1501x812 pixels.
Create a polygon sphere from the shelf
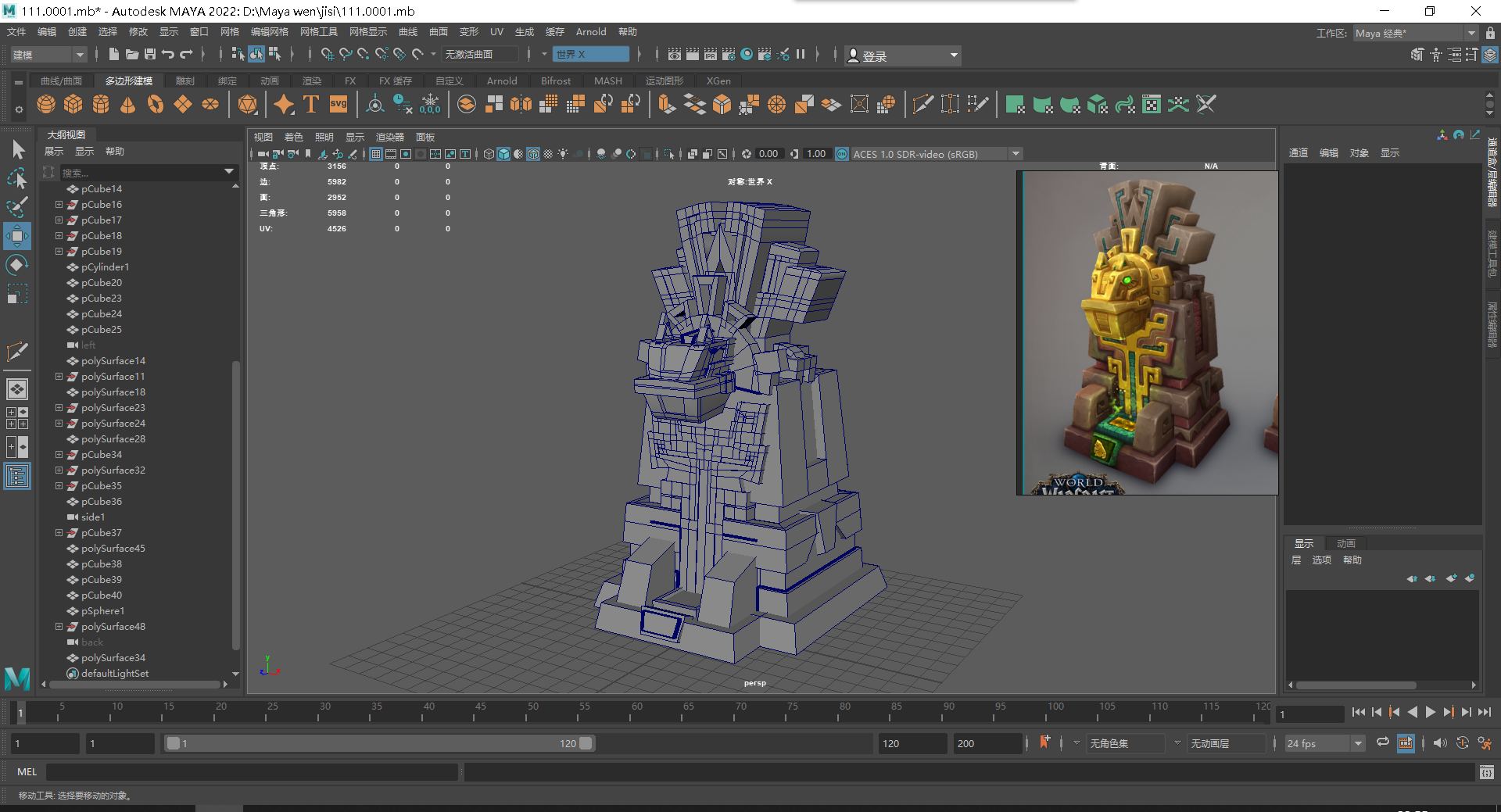46,104
